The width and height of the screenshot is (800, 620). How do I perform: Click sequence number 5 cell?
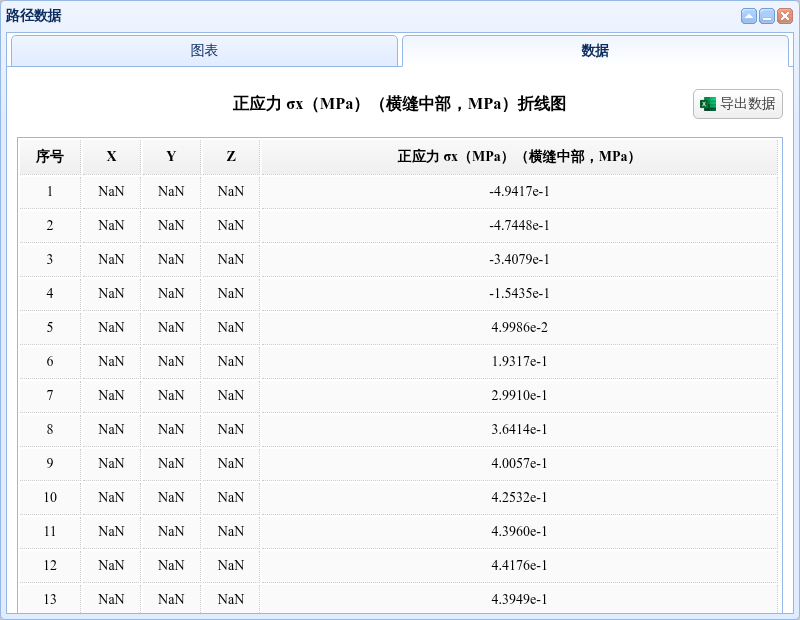point(49,327)
